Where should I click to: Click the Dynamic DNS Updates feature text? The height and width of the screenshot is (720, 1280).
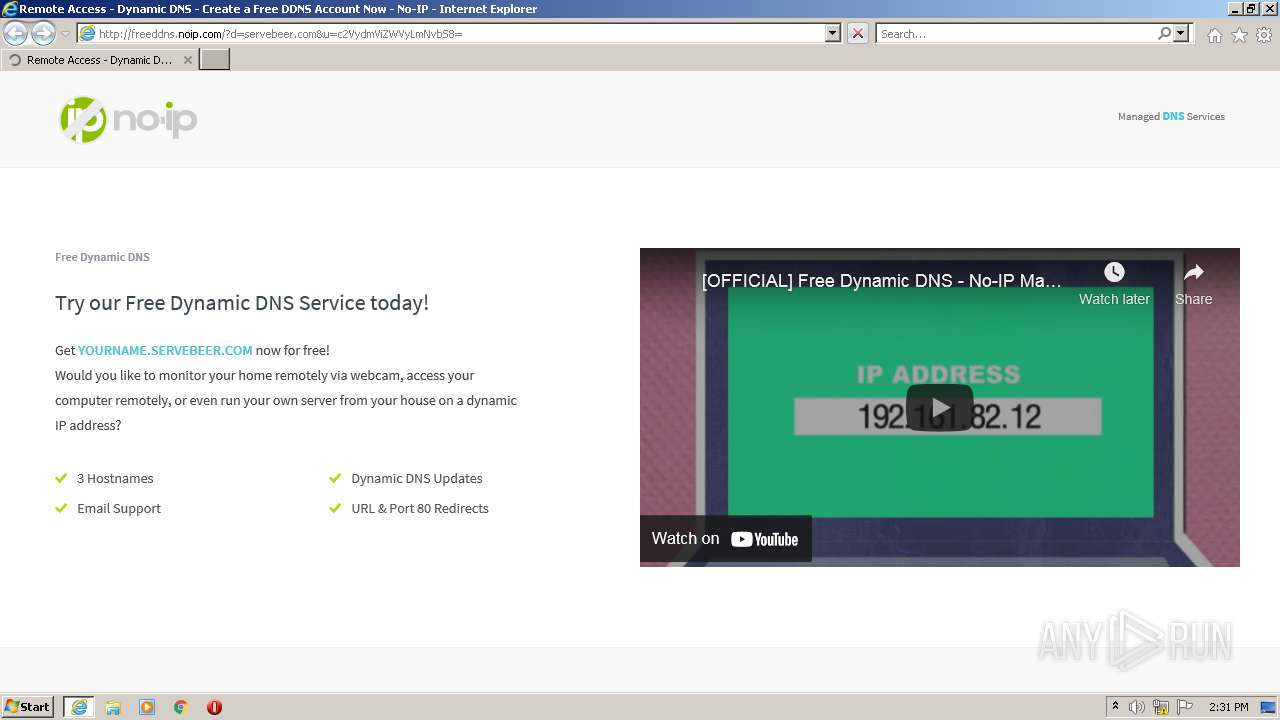click(x=417, y=478)
